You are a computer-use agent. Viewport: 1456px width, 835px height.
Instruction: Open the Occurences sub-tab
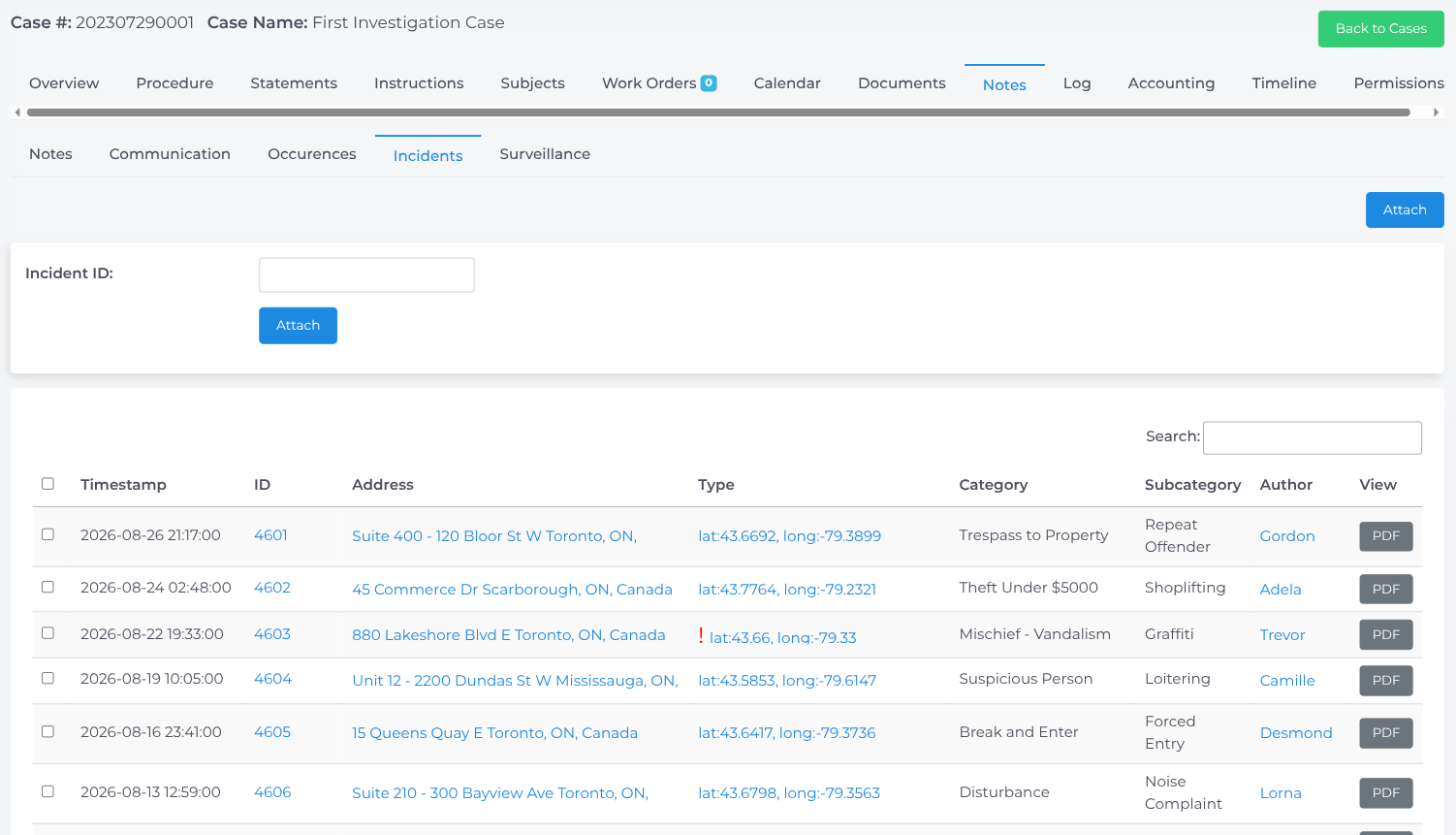(312, 154)
